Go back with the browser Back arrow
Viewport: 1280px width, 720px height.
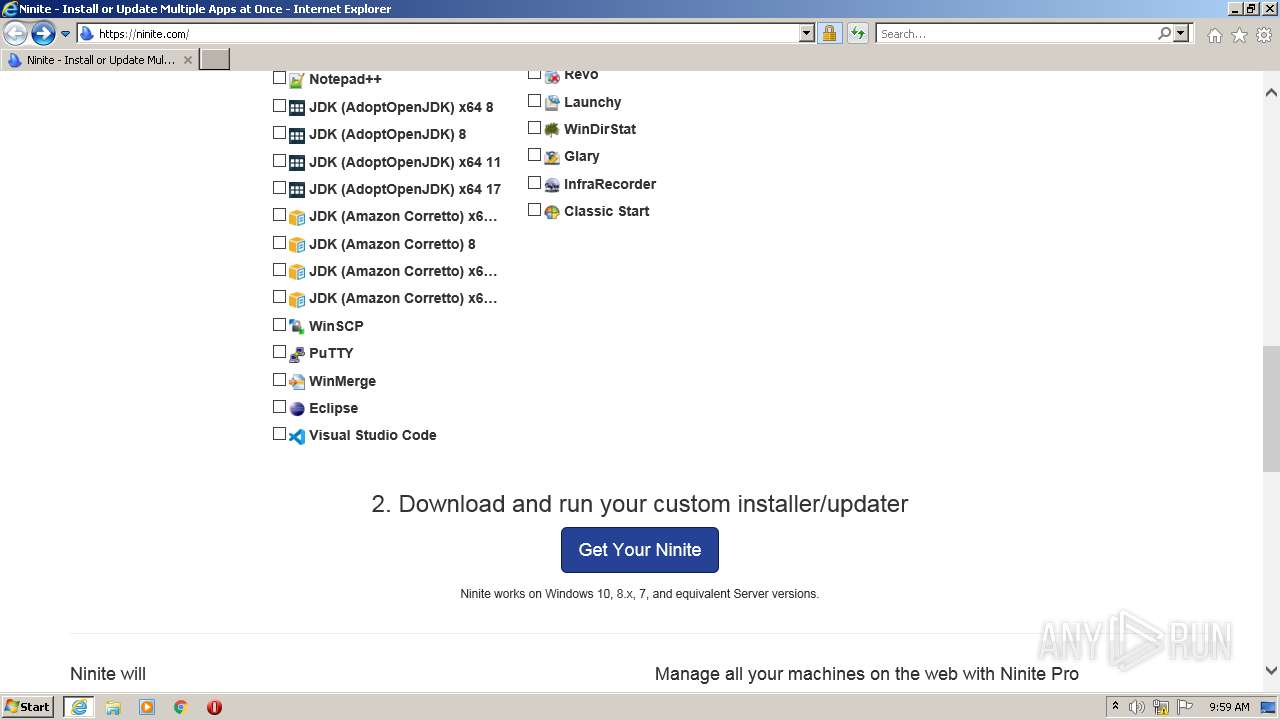coord(15,33)
